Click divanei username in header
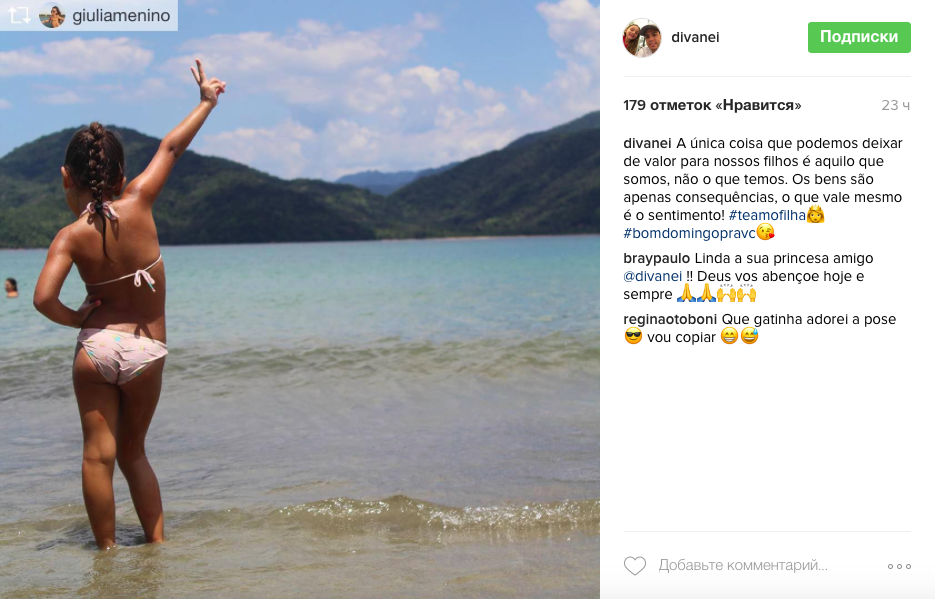 [x=695, y=37]
